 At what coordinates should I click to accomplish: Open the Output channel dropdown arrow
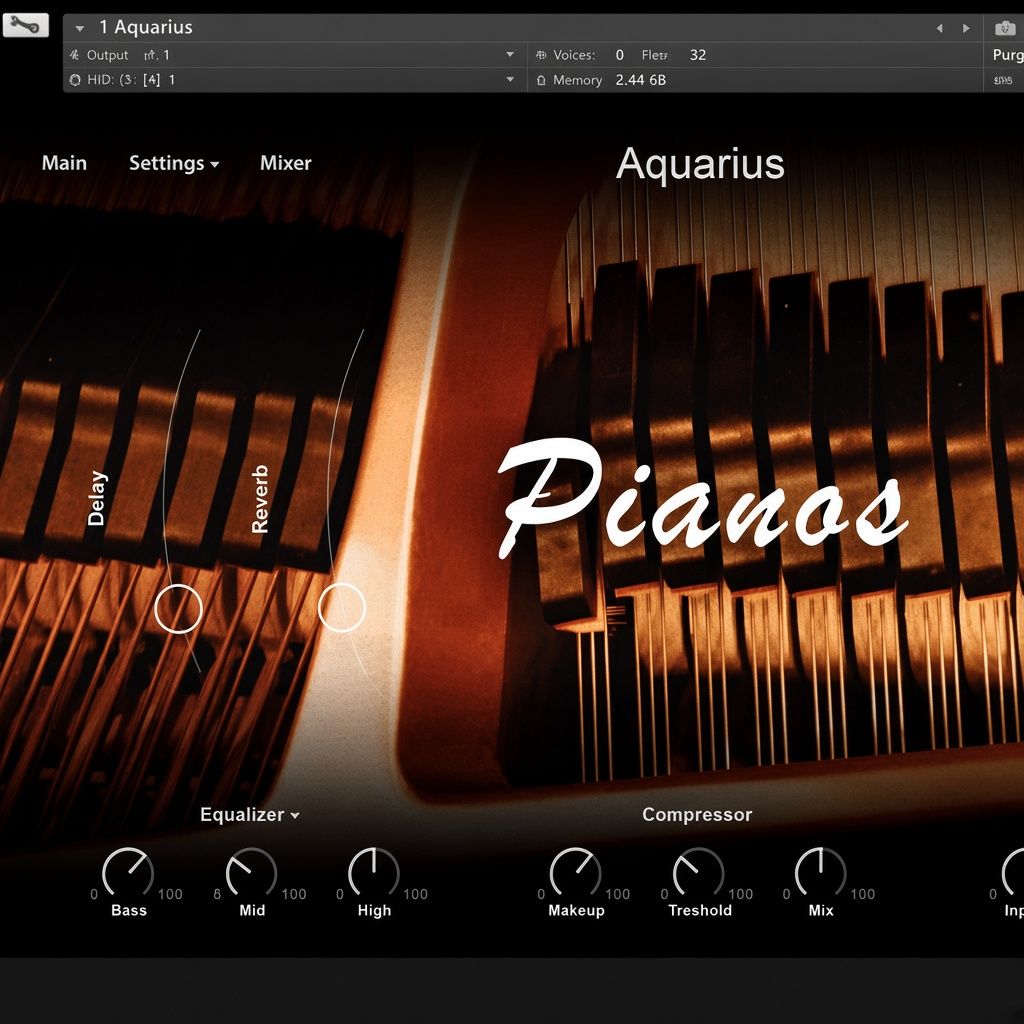coord(510,55)
